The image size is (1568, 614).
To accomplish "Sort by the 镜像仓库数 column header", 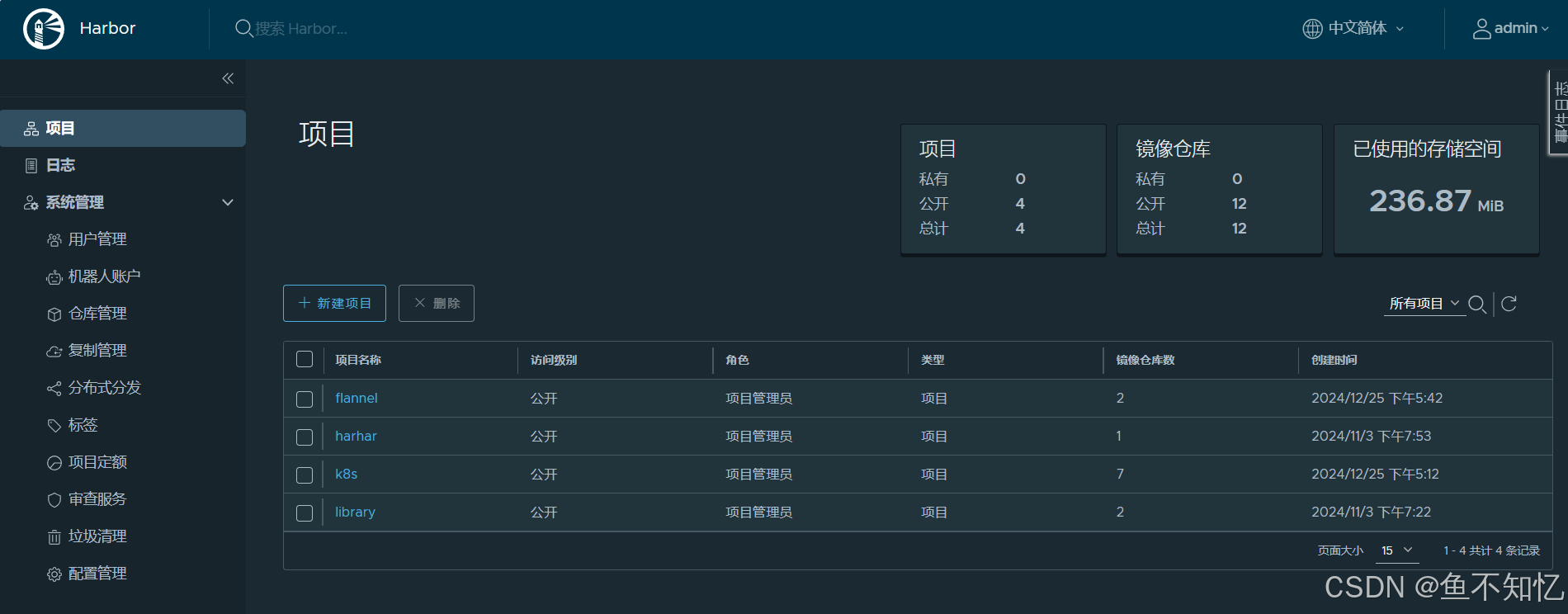I will (1145, 360).
